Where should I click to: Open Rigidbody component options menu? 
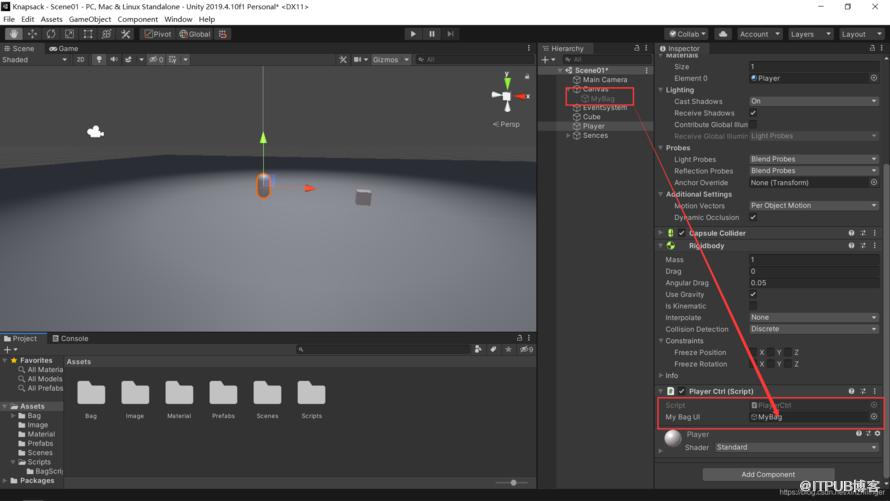pos(875,246)
